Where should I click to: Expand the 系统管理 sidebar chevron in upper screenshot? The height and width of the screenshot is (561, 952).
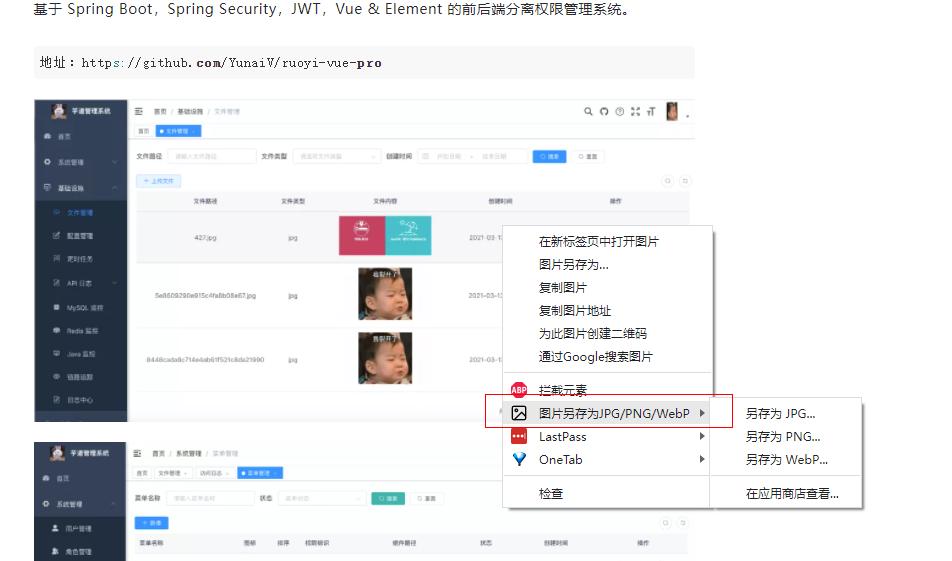pyautogui.click(x=115, y=162)
